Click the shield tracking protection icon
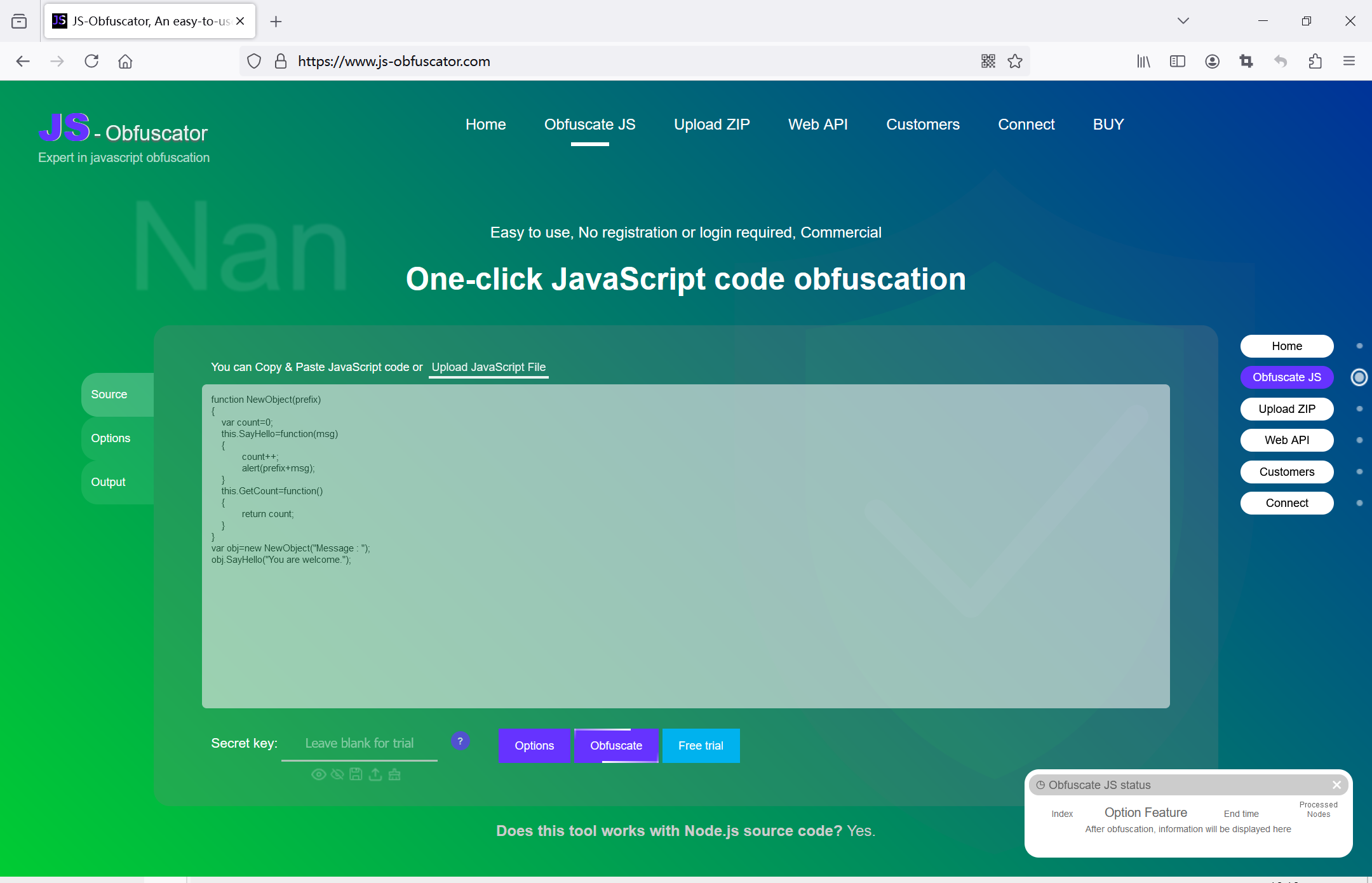Image resolution: width=1372 pixels, height=883 pixels. [x=254, y=61]
